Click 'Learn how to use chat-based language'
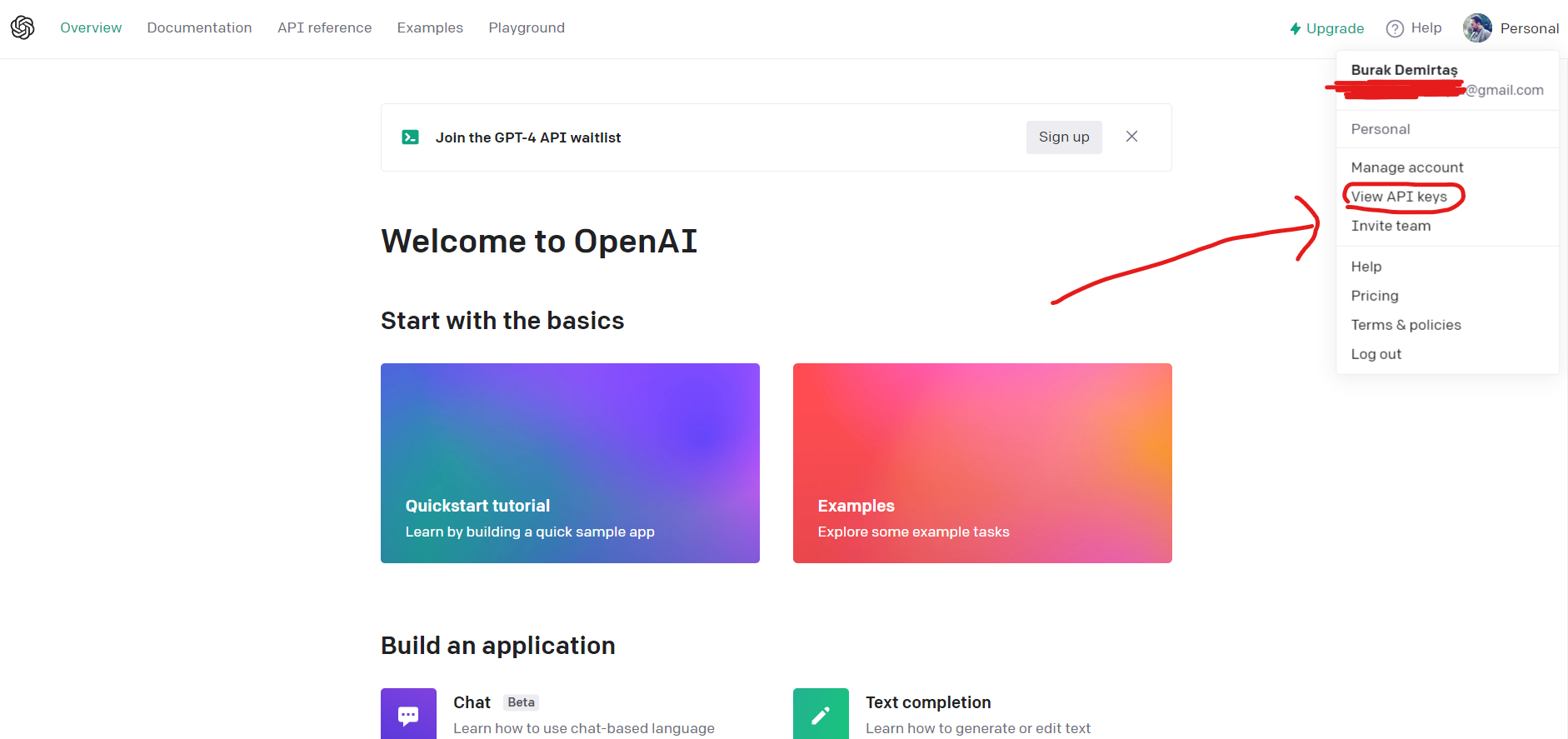Screen dimensions: 1568x739 point(584,728)
